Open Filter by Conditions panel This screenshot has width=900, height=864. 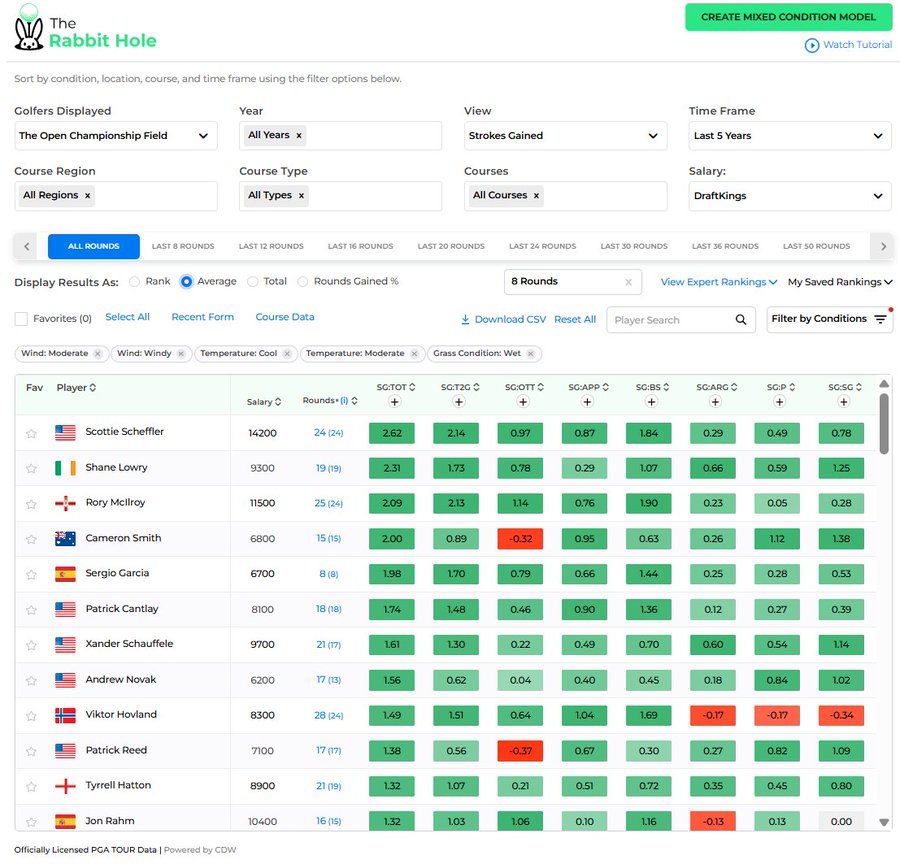point(829,319)
